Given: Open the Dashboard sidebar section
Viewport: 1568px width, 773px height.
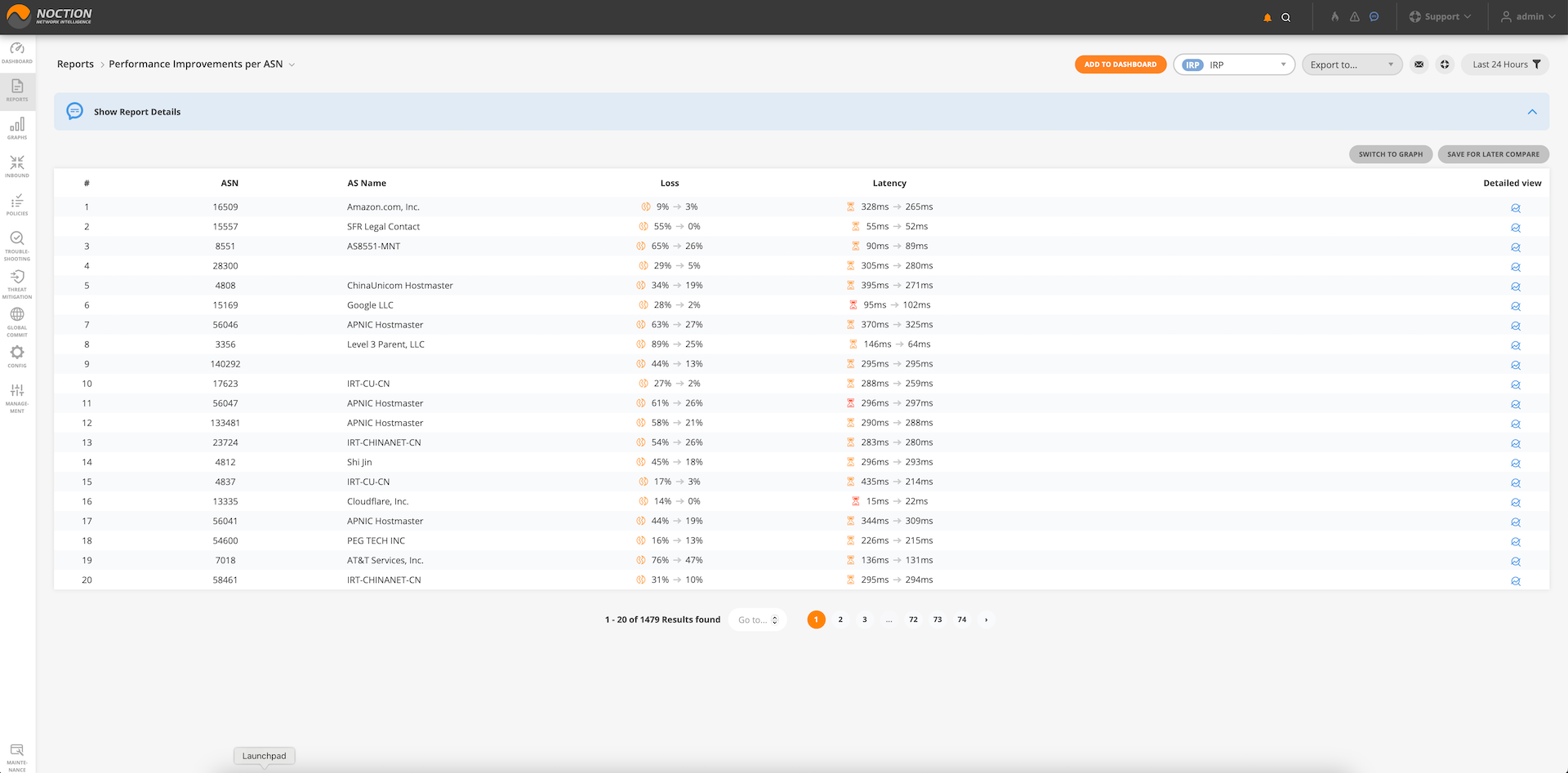Looking at the screenshot, I should pyautogui.click(x=17, y=53).
